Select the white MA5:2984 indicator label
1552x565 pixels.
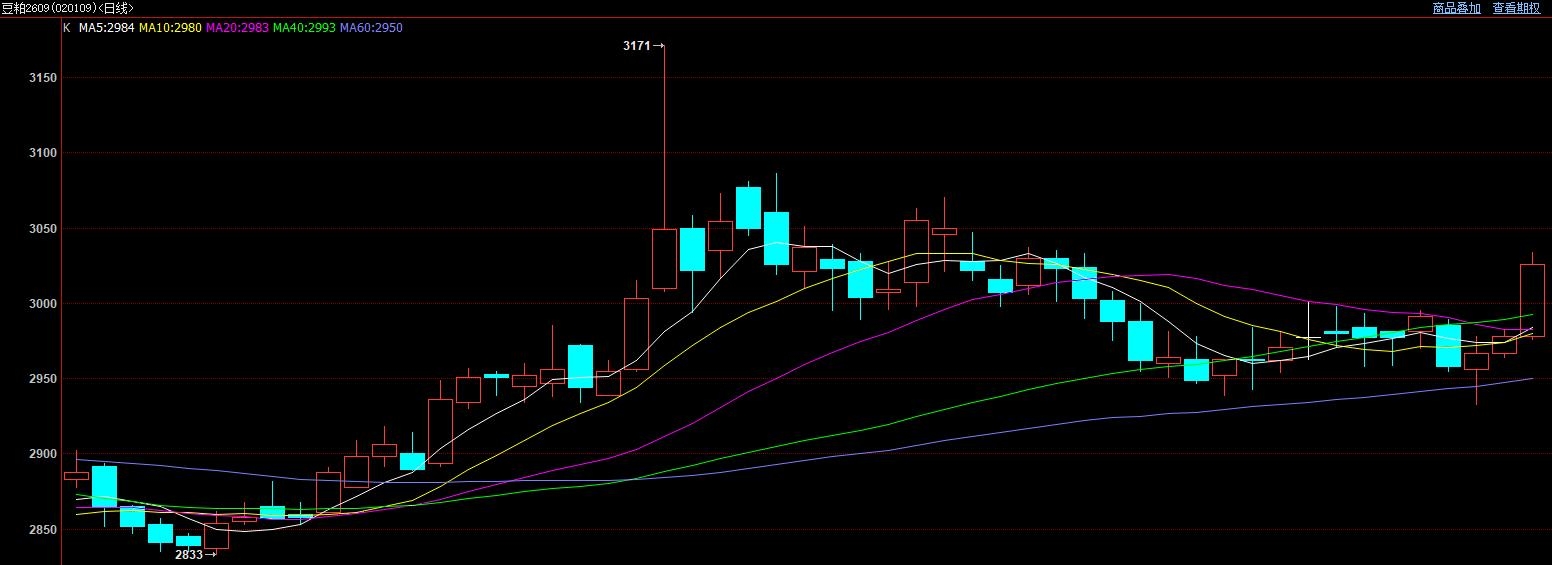click(106, 28)
